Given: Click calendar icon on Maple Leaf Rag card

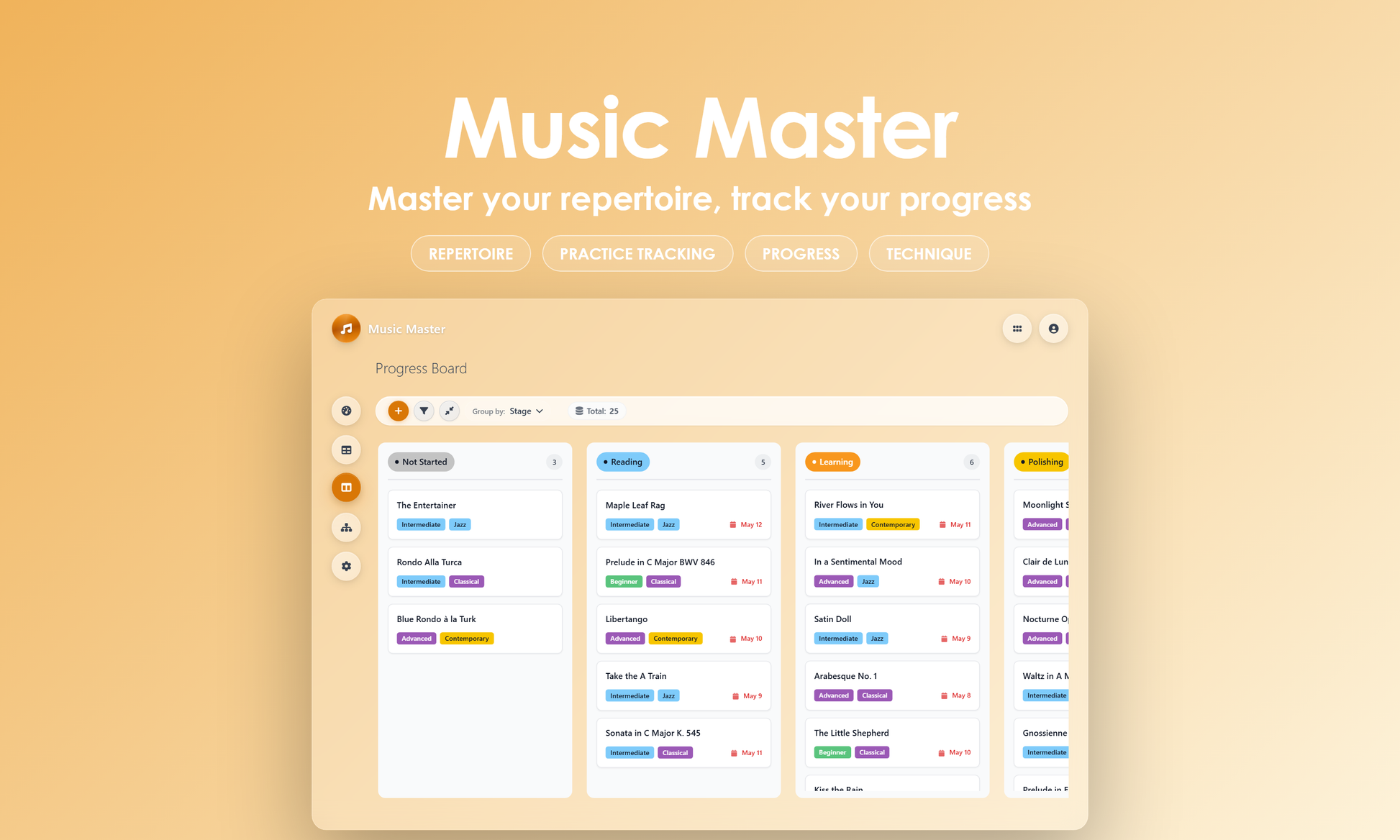Looking at the screenshot, I should [x=732, y=525].
